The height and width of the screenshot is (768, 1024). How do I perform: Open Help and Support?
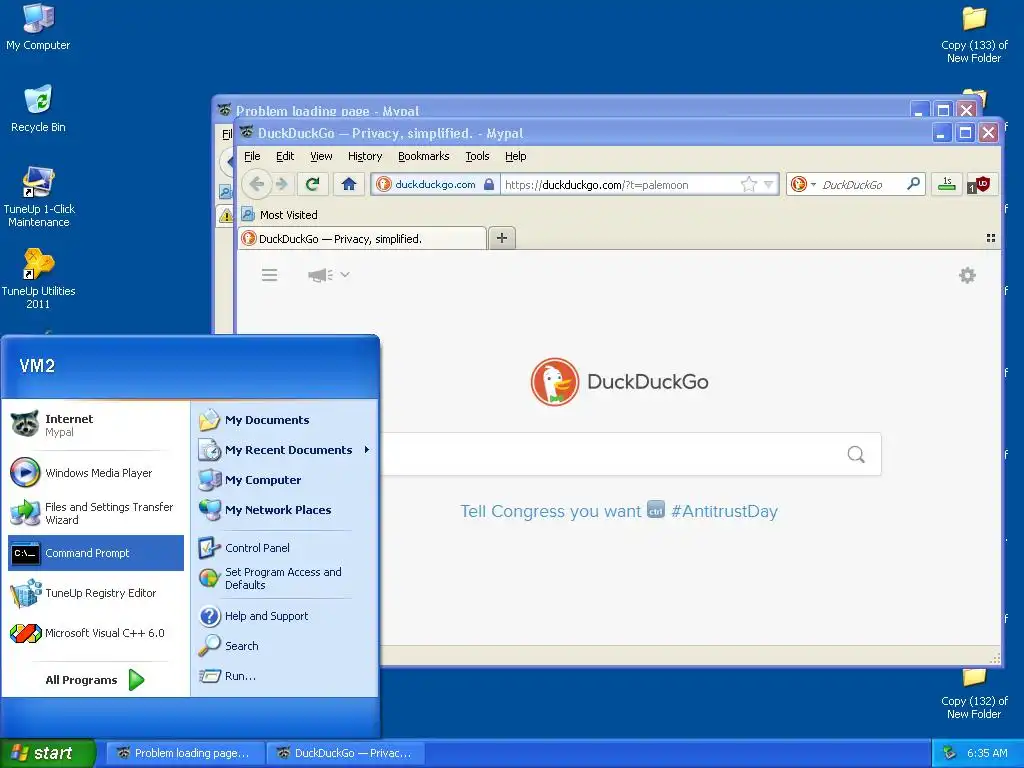coord(285,616)
